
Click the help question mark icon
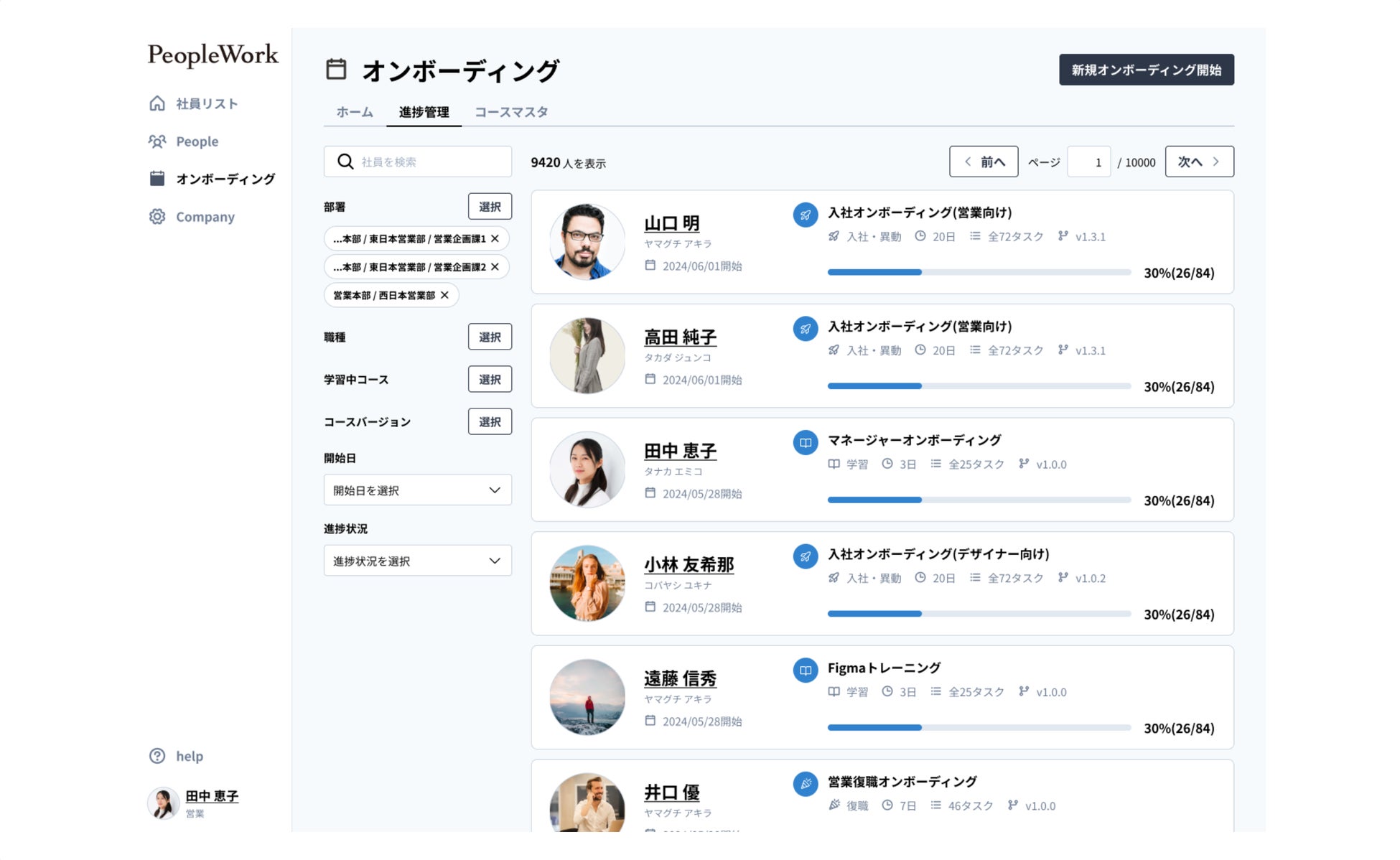click(157, 756)
